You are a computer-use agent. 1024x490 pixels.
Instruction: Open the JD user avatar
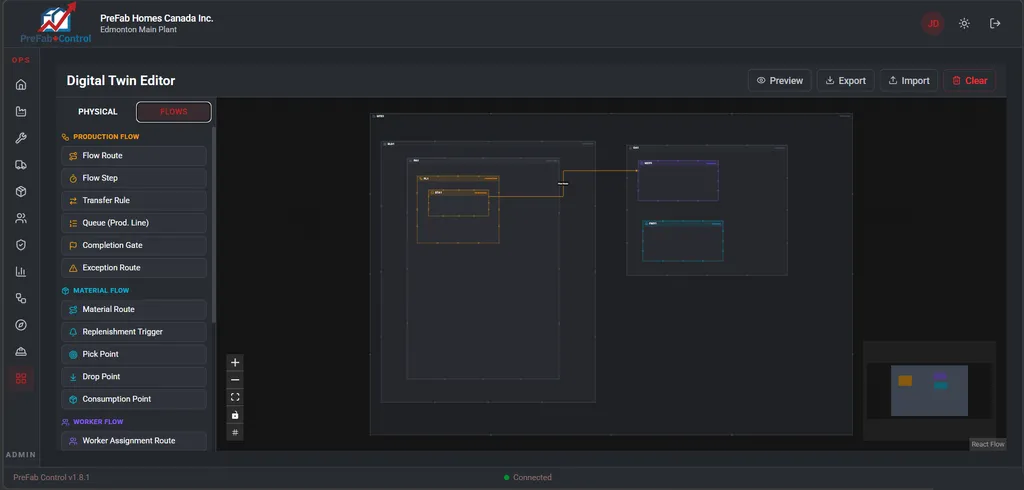933,24
